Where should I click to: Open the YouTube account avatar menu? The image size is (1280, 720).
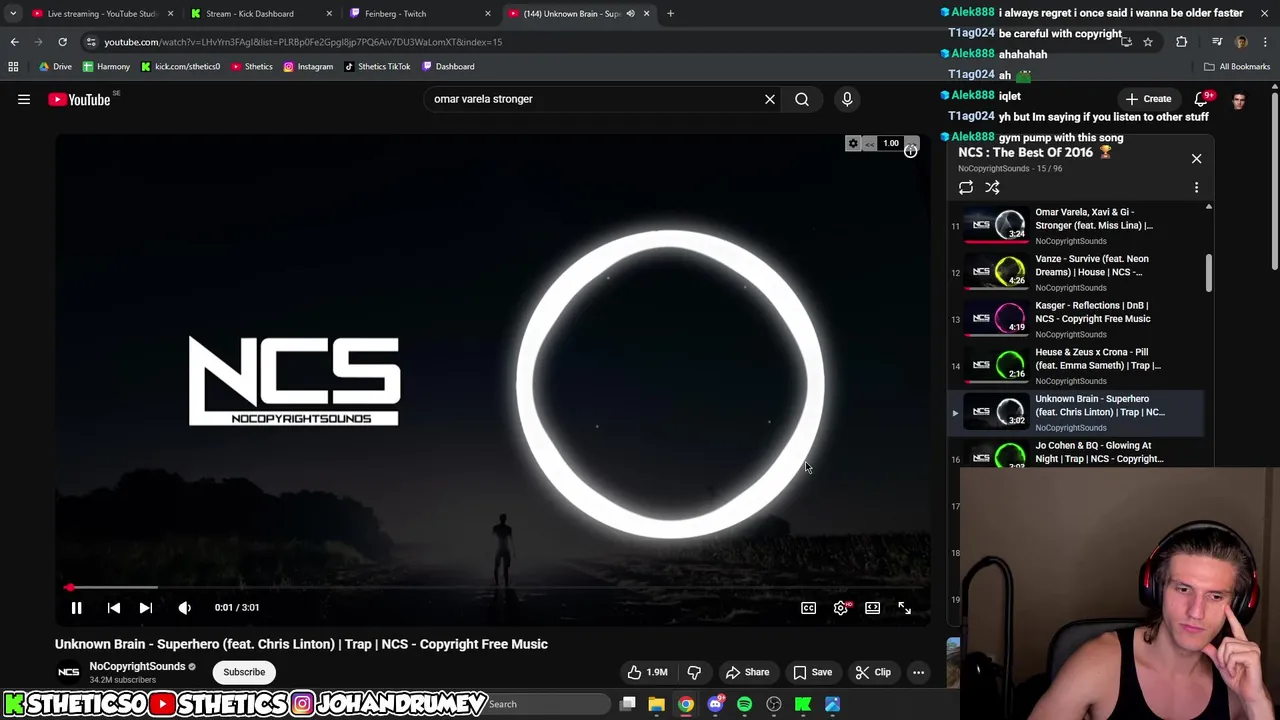1239,100
